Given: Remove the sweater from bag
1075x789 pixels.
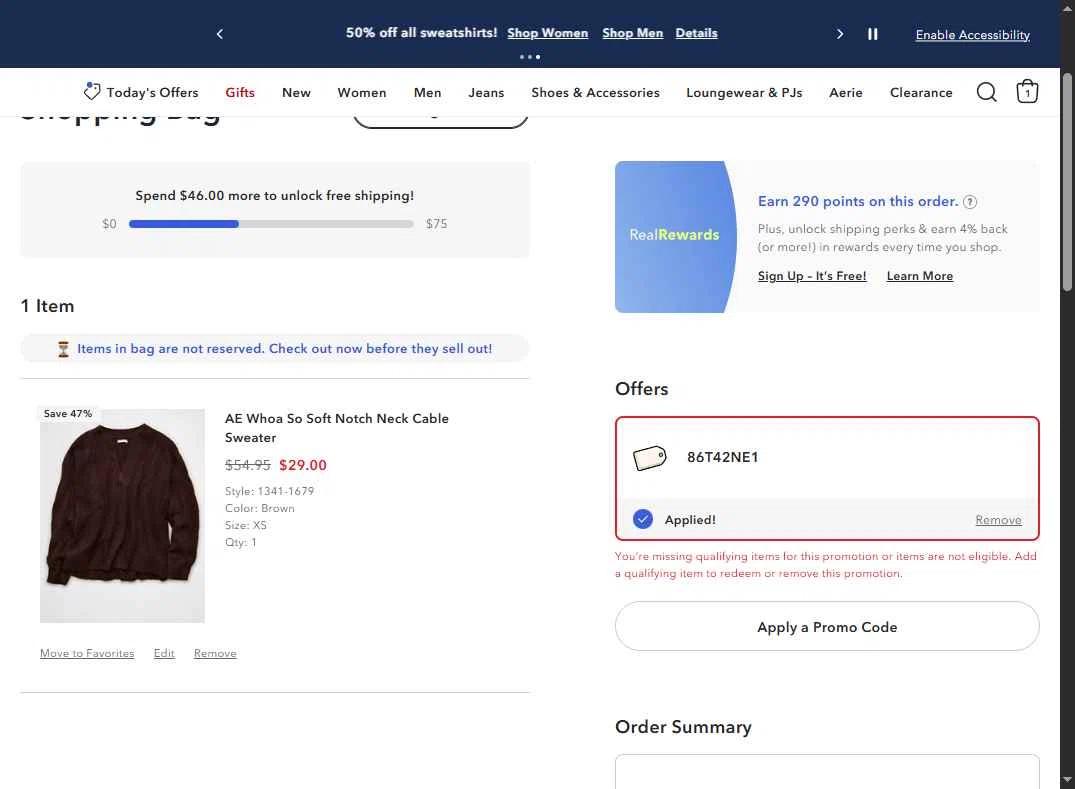Looking at the screenshot, I should pos(215,653).
